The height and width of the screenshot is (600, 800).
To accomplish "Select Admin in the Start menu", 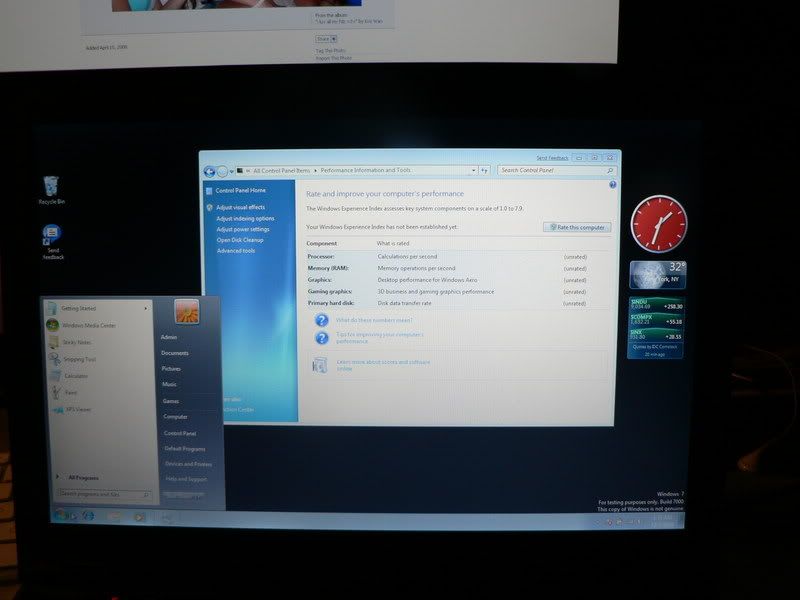I will tap(169, 337).
